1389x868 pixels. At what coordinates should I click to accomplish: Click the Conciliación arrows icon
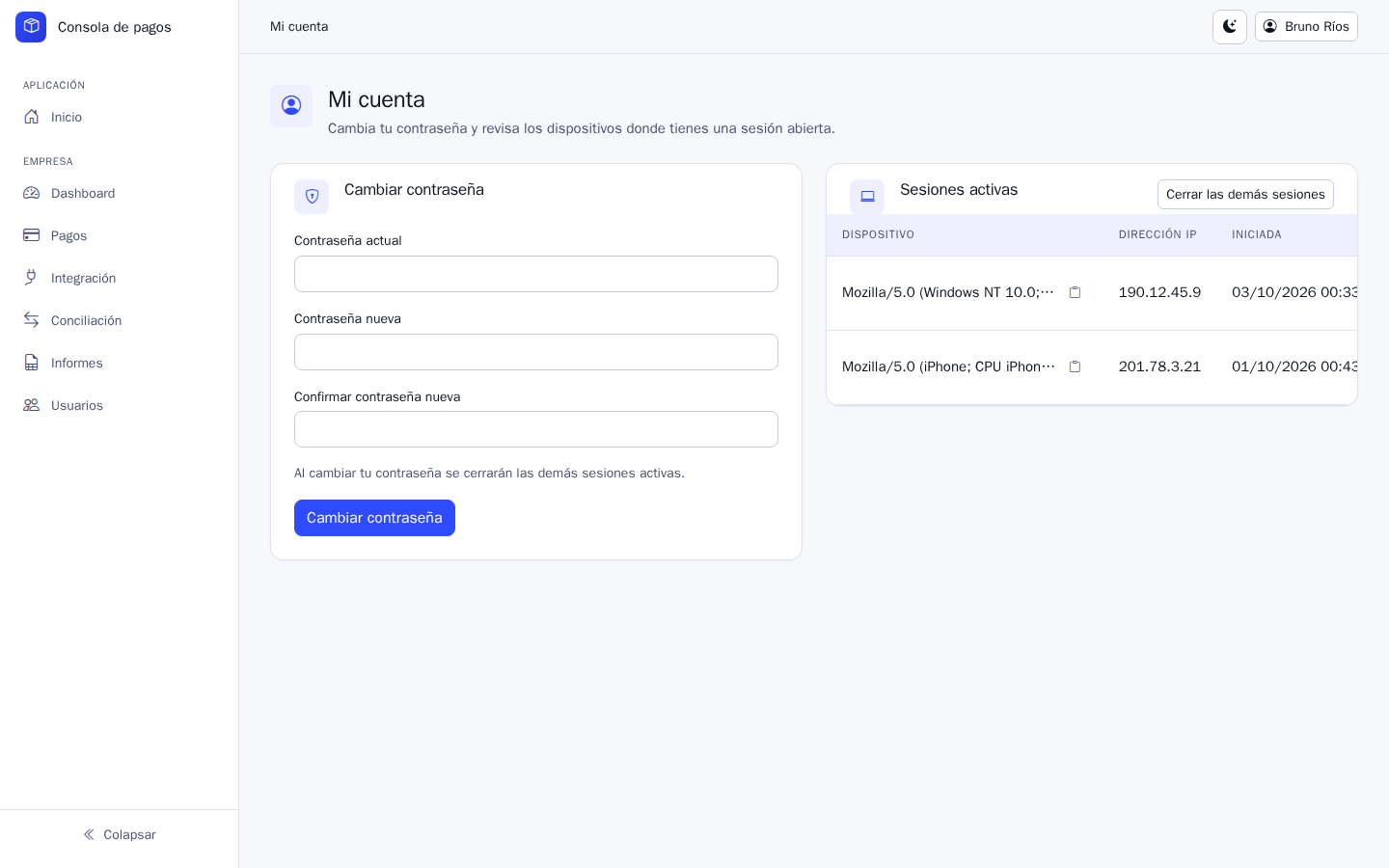[32, 320]
